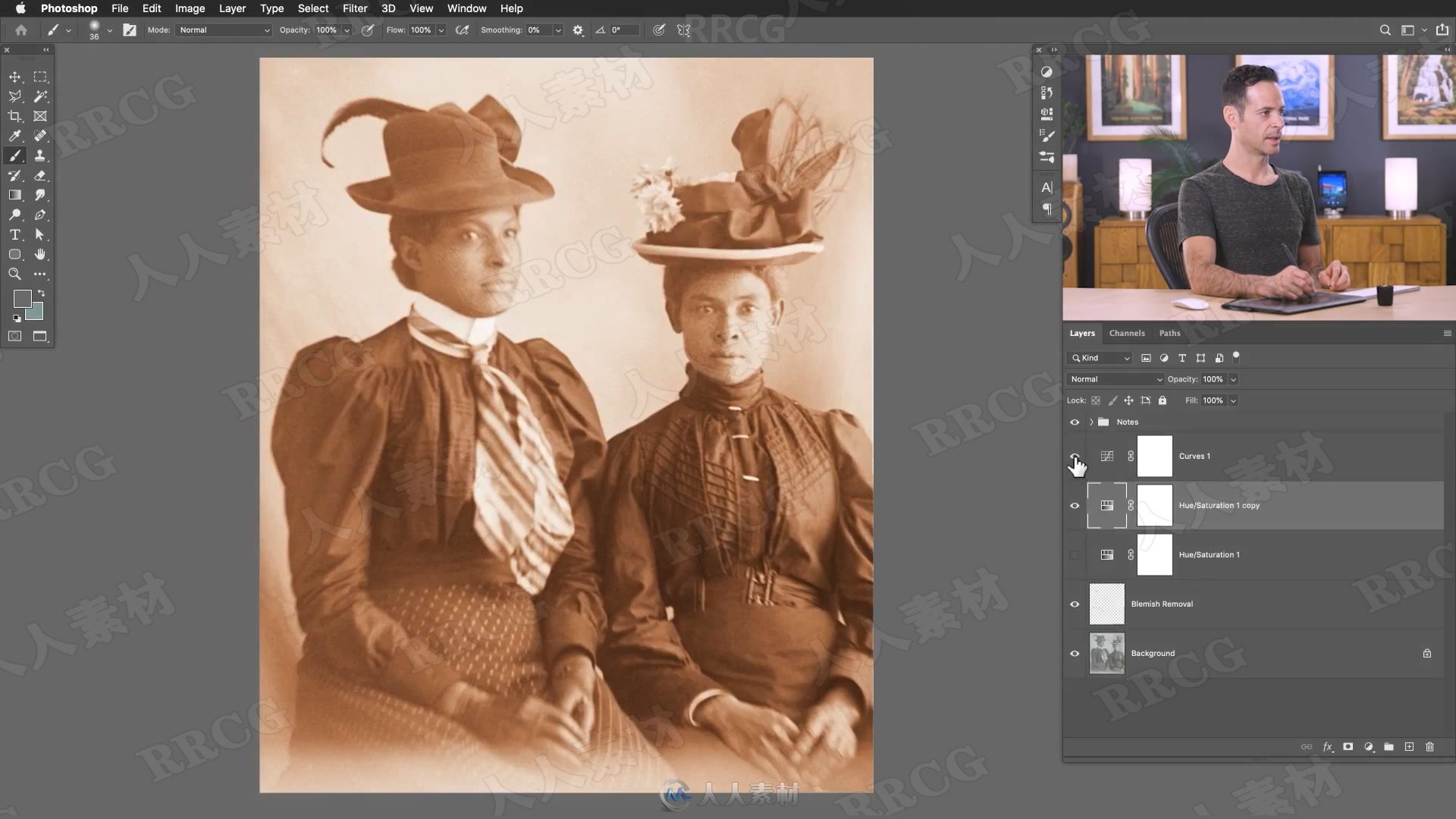Open the layer filter Kind dropdown

pos(1100,358)
